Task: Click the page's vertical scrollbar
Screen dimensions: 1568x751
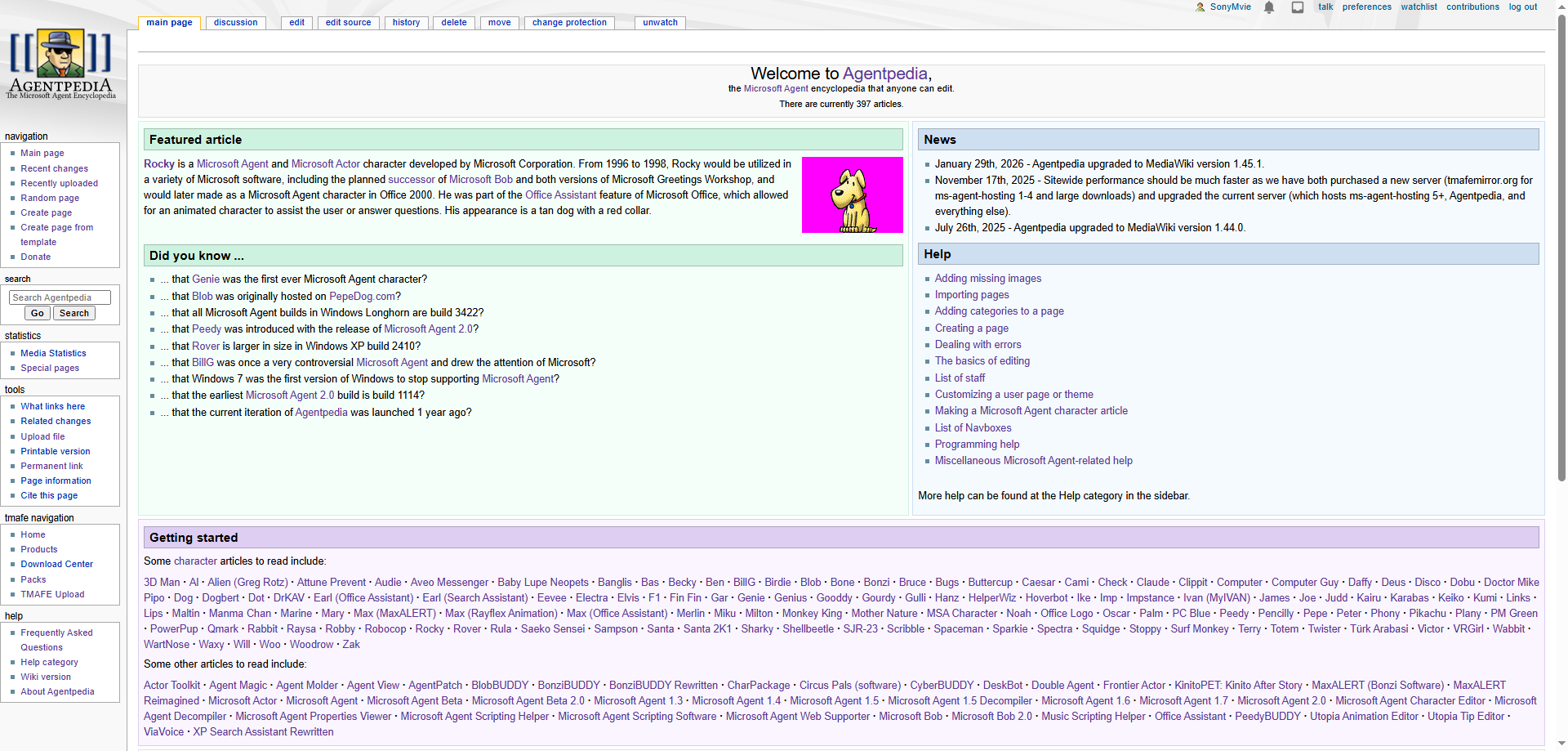Action: pyautogui.click(x=1561, y=245)
